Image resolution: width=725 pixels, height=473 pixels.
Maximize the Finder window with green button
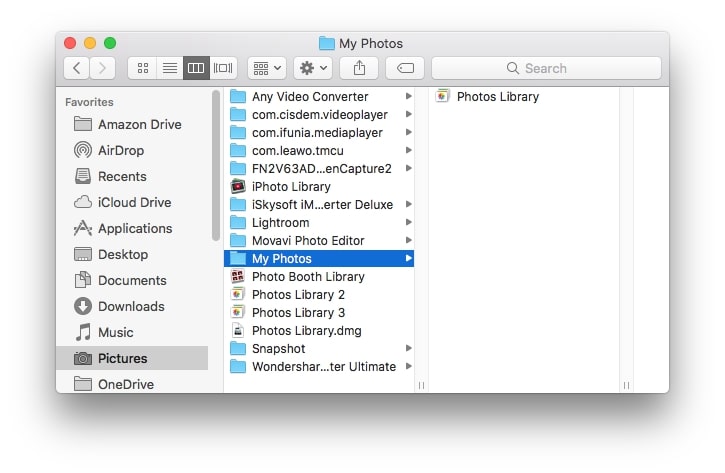pyautogui.click(x=110, y=43)
